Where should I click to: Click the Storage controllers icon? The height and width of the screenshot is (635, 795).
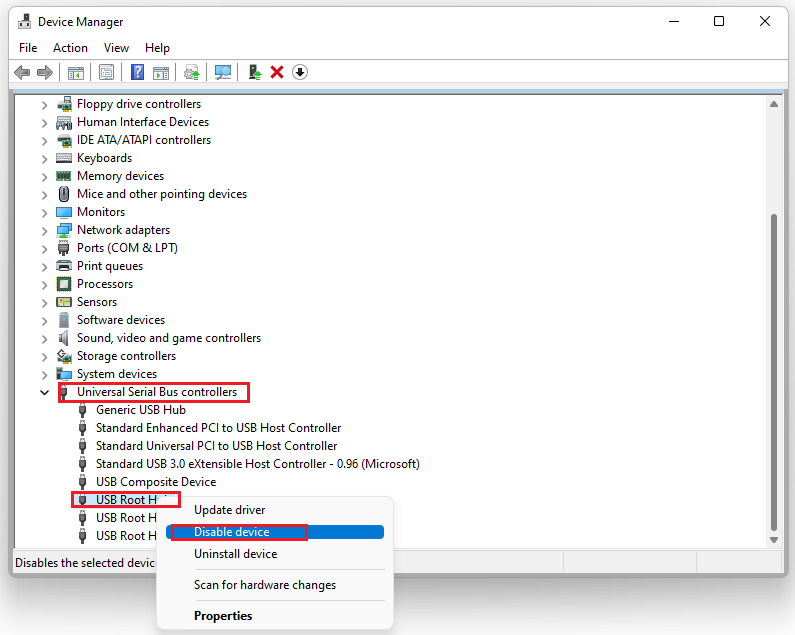tap(64, 356)
